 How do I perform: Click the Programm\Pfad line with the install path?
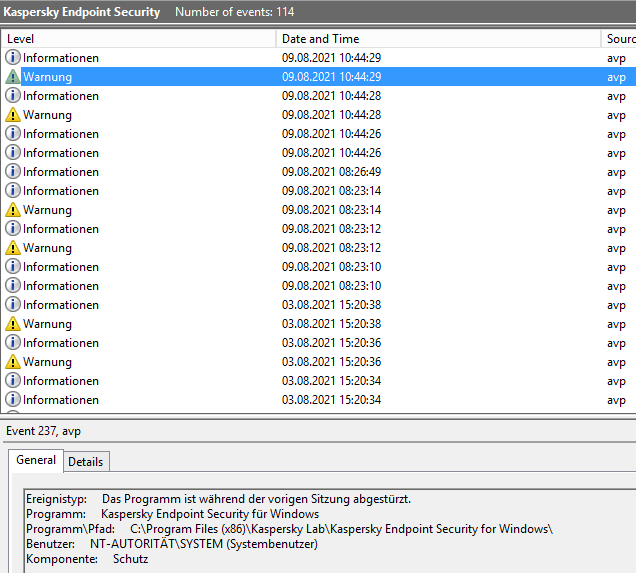pos(289,529)
